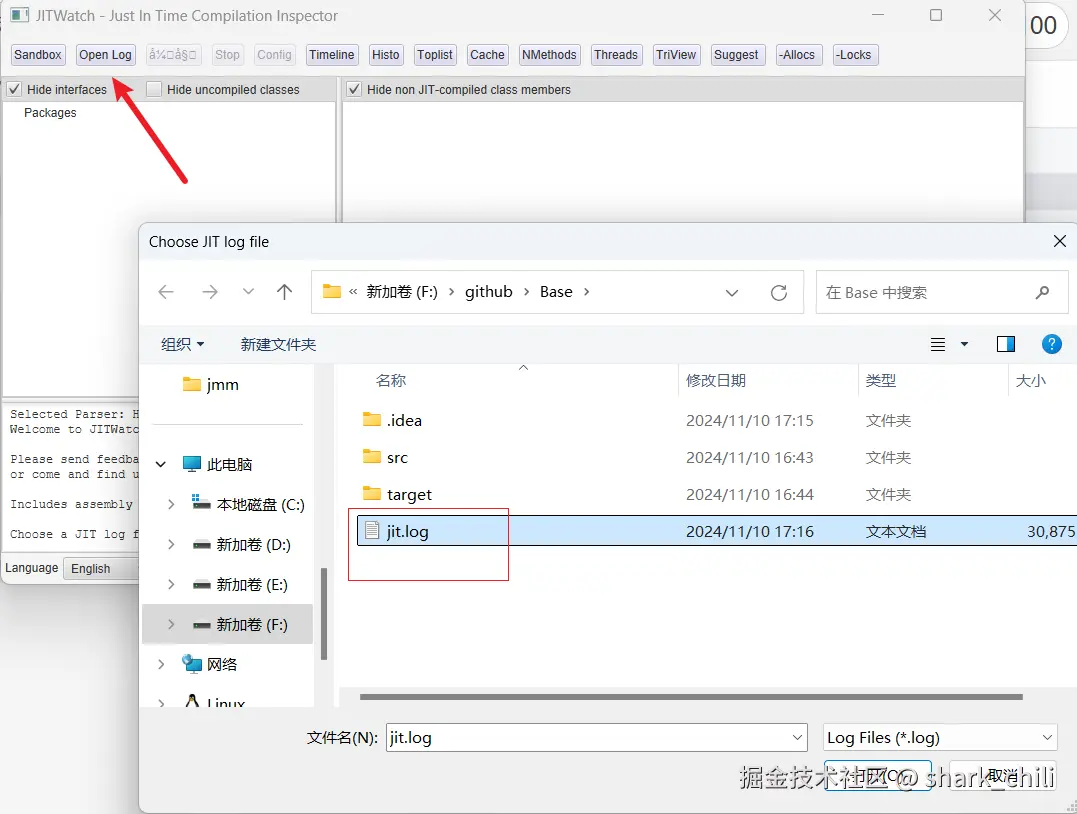Click the Base breadcrumb segment
The width and height of the screenshot is (1077, 814).
(x=556, y=292)
